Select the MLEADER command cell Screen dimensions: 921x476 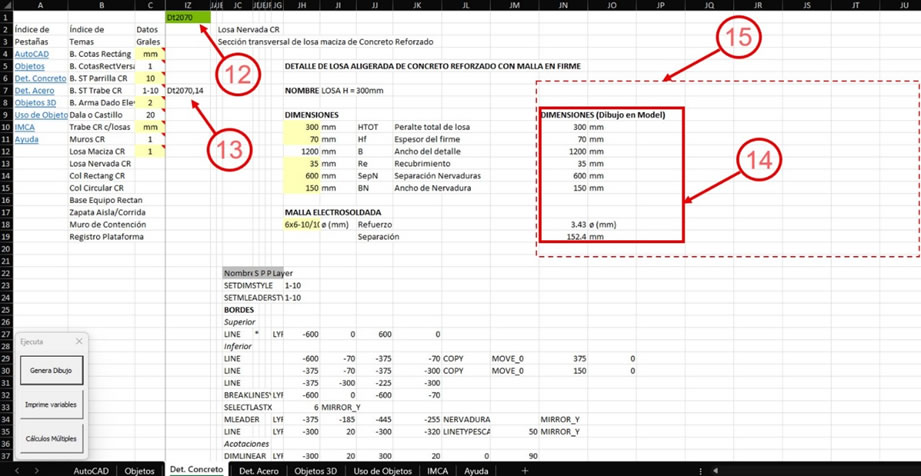(x=240, y=420)
